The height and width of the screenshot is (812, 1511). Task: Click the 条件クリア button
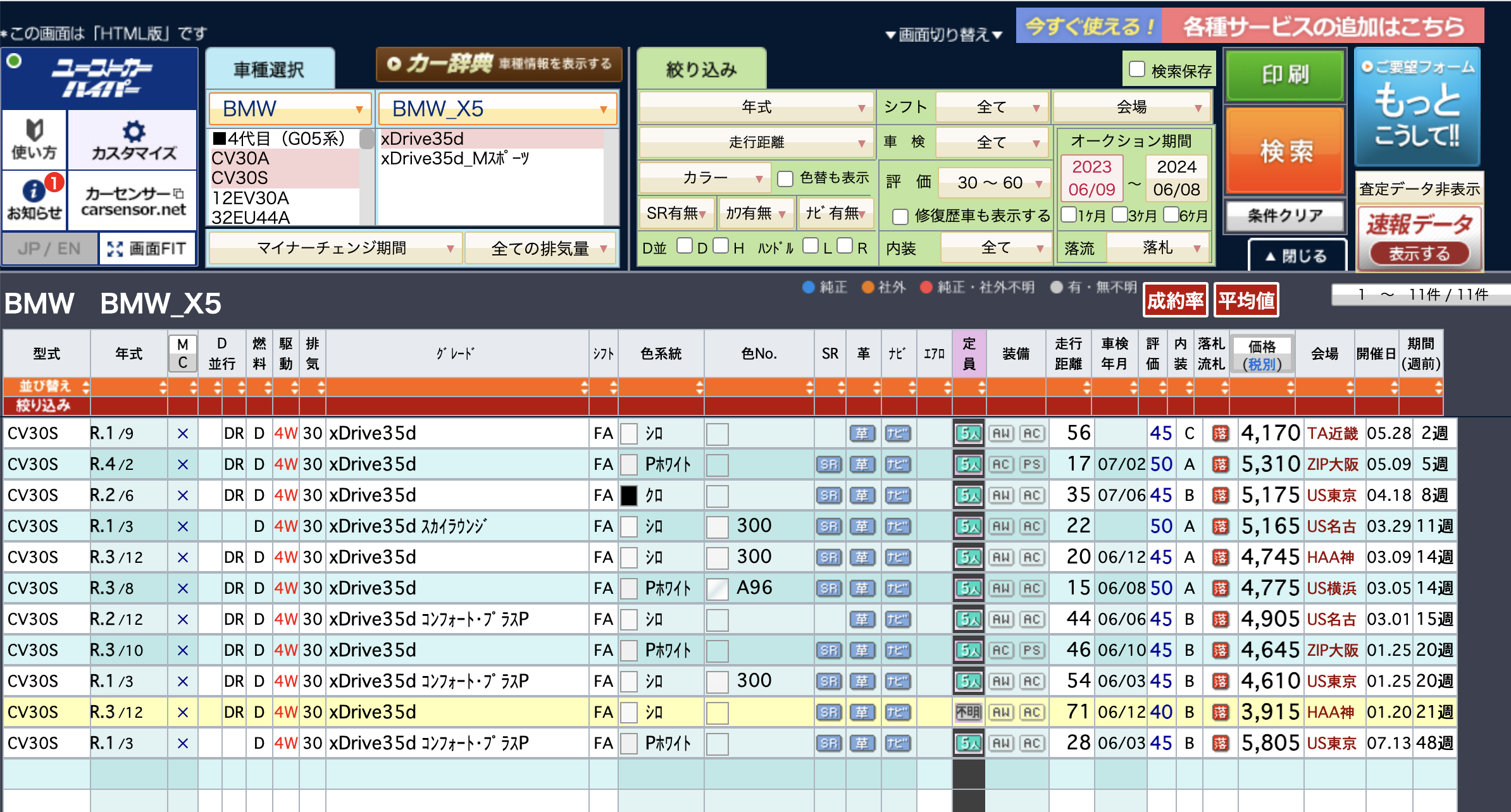point(1285,216)
